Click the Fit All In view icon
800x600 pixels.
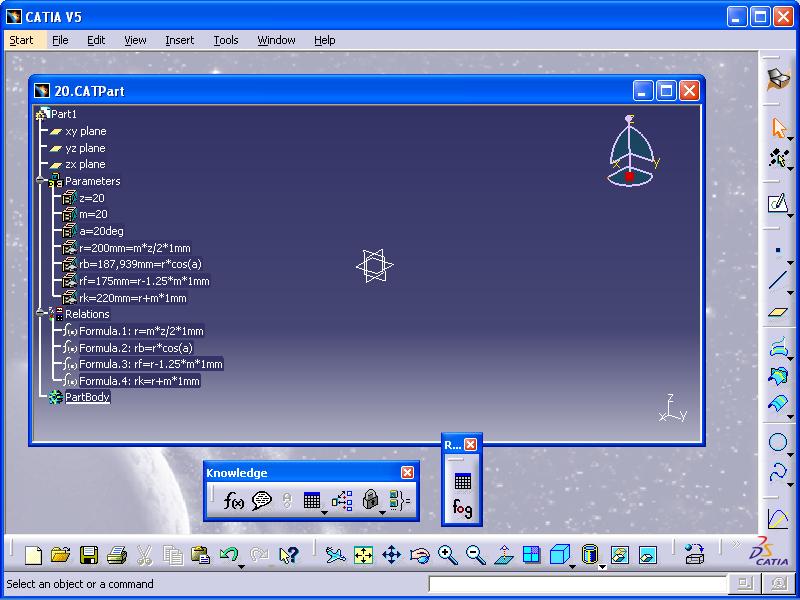[x=363, y=555]
